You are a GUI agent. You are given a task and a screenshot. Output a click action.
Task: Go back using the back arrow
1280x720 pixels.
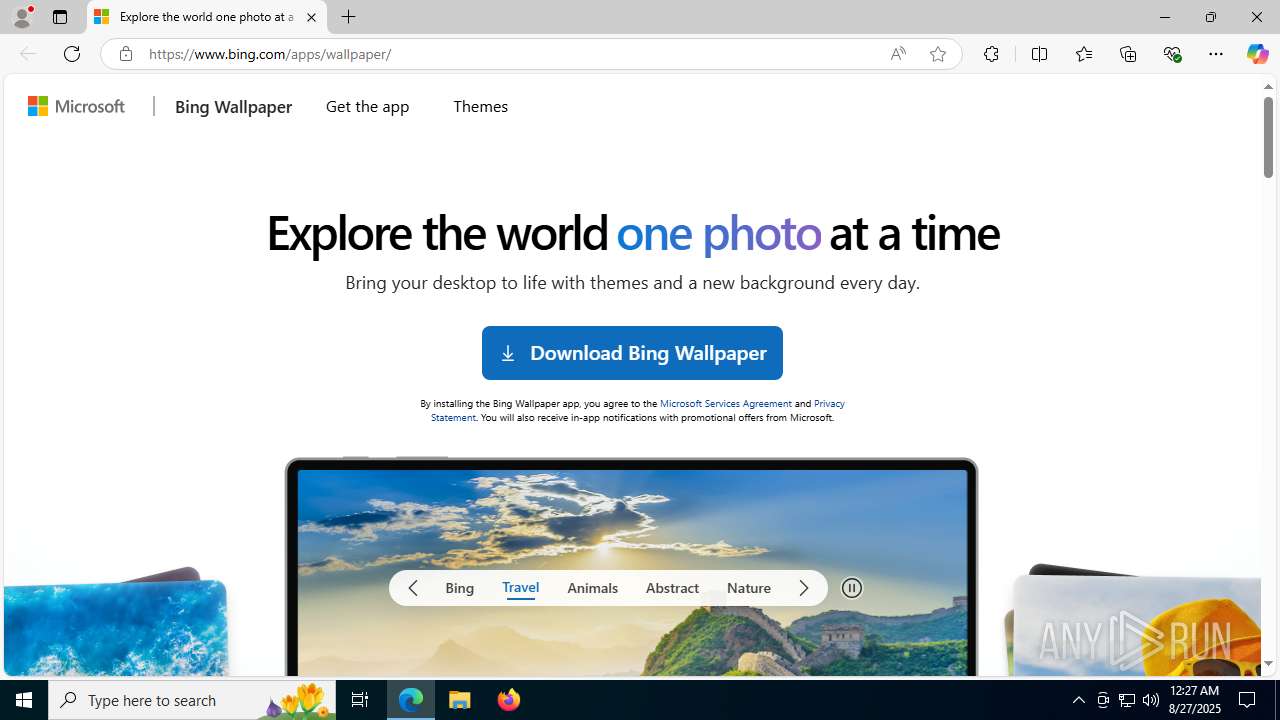pos(28,54)
